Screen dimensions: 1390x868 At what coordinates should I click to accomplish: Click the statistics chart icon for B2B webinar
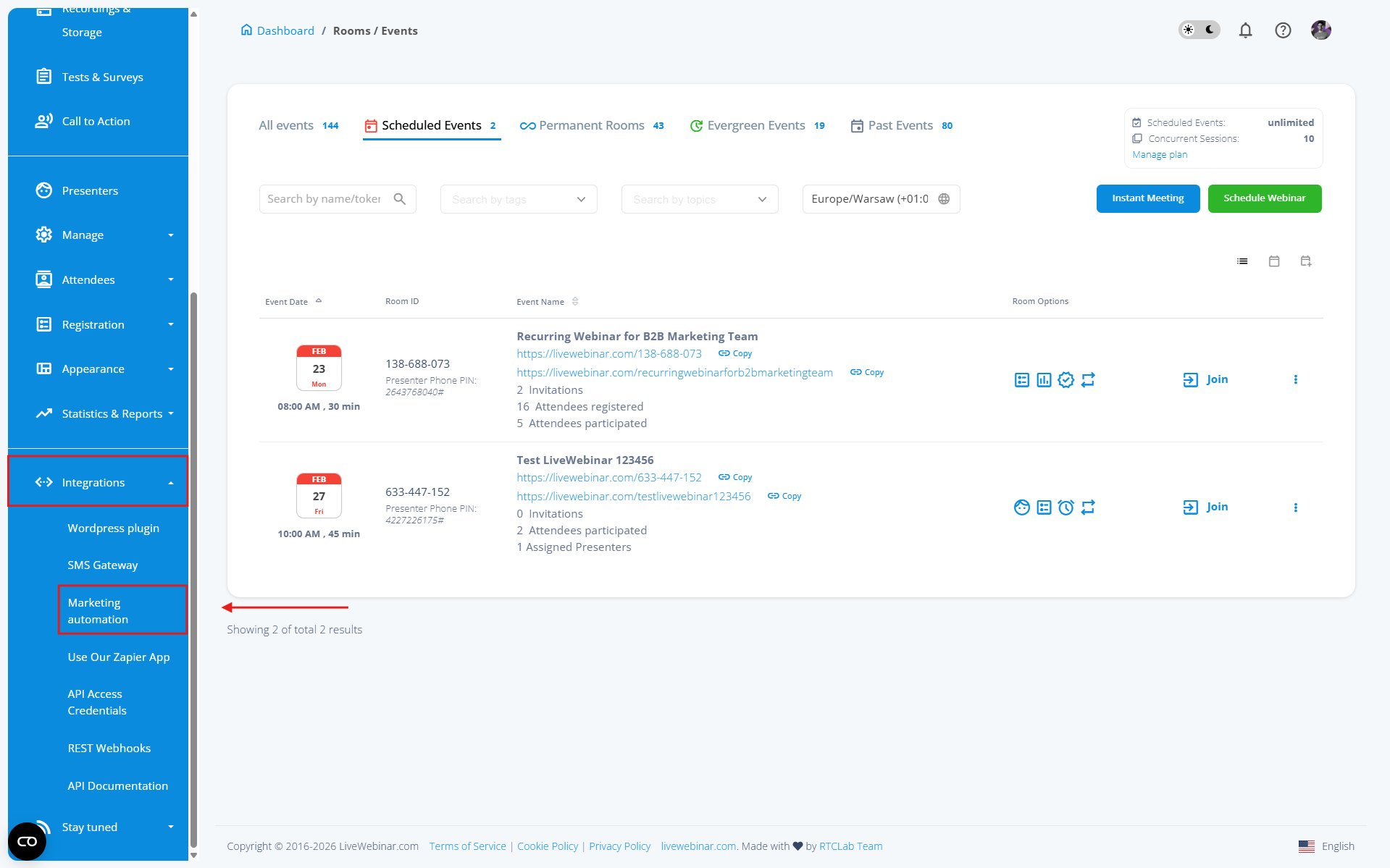1044,380
